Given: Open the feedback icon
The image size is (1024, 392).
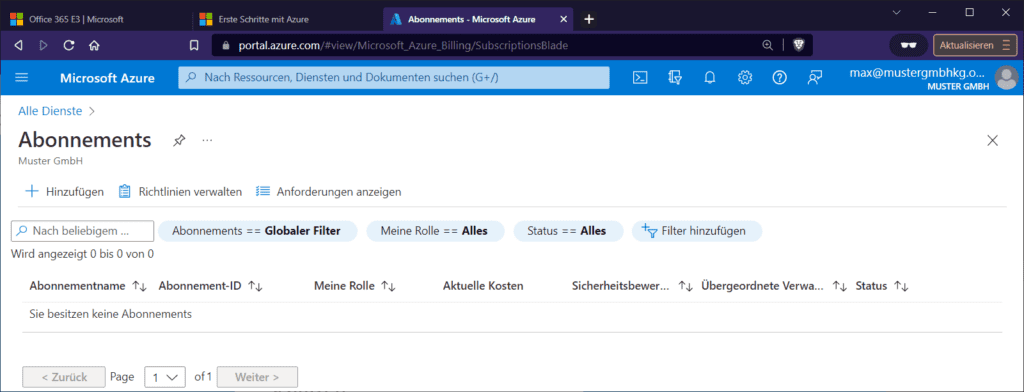Looking at the screenshot, I should [x=814, y=78].
